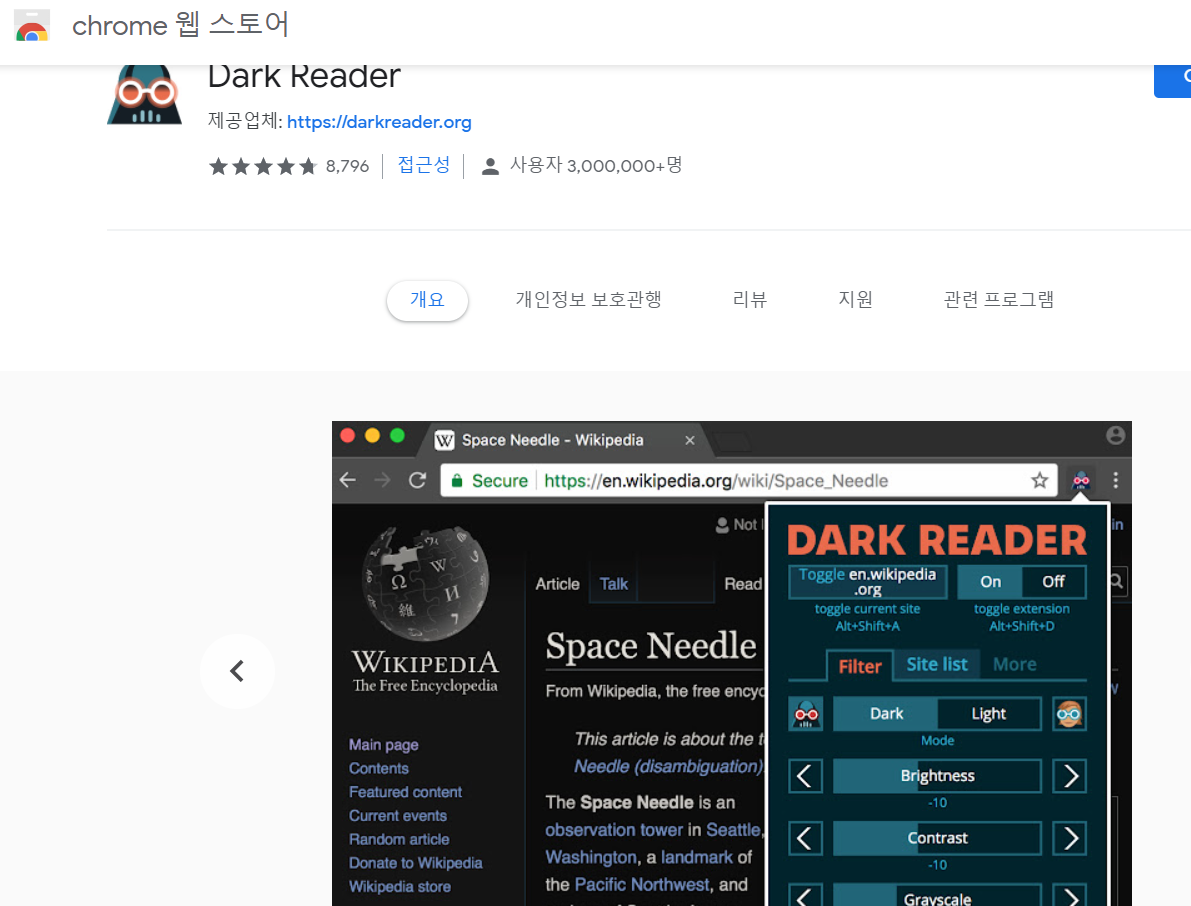
Task: Click the Space Needle article heading
Action: 651,646
